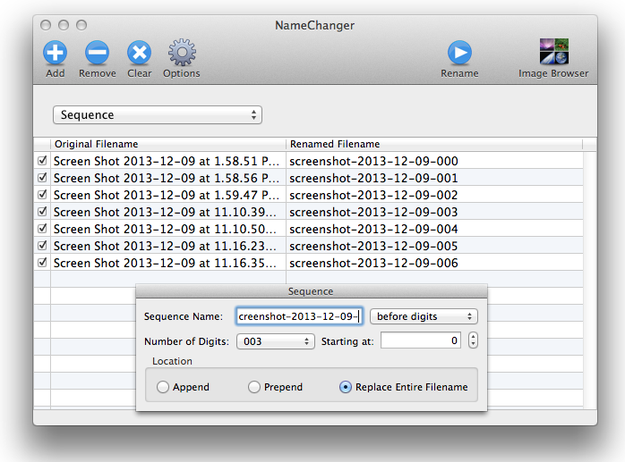Click the Sequence Name text field
The width and height of the screenshot is (625, 462).
click(299, 317)
